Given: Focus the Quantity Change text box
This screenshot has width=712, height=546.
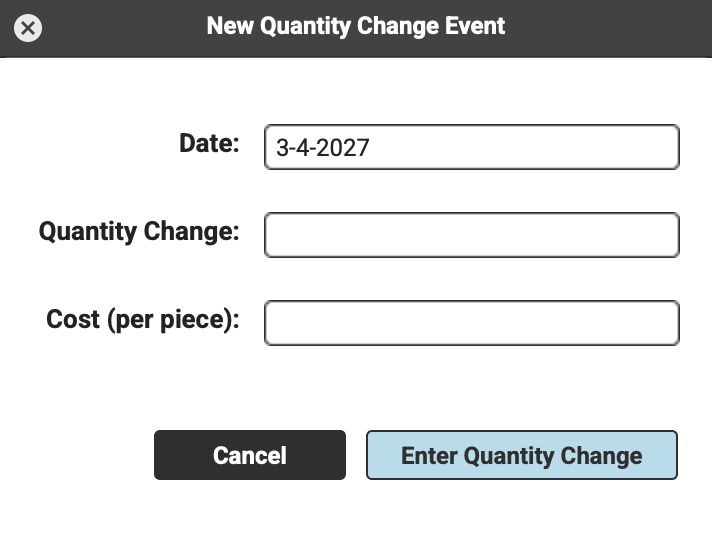Looking at the screenshot, I should click(x=471, y=235).
